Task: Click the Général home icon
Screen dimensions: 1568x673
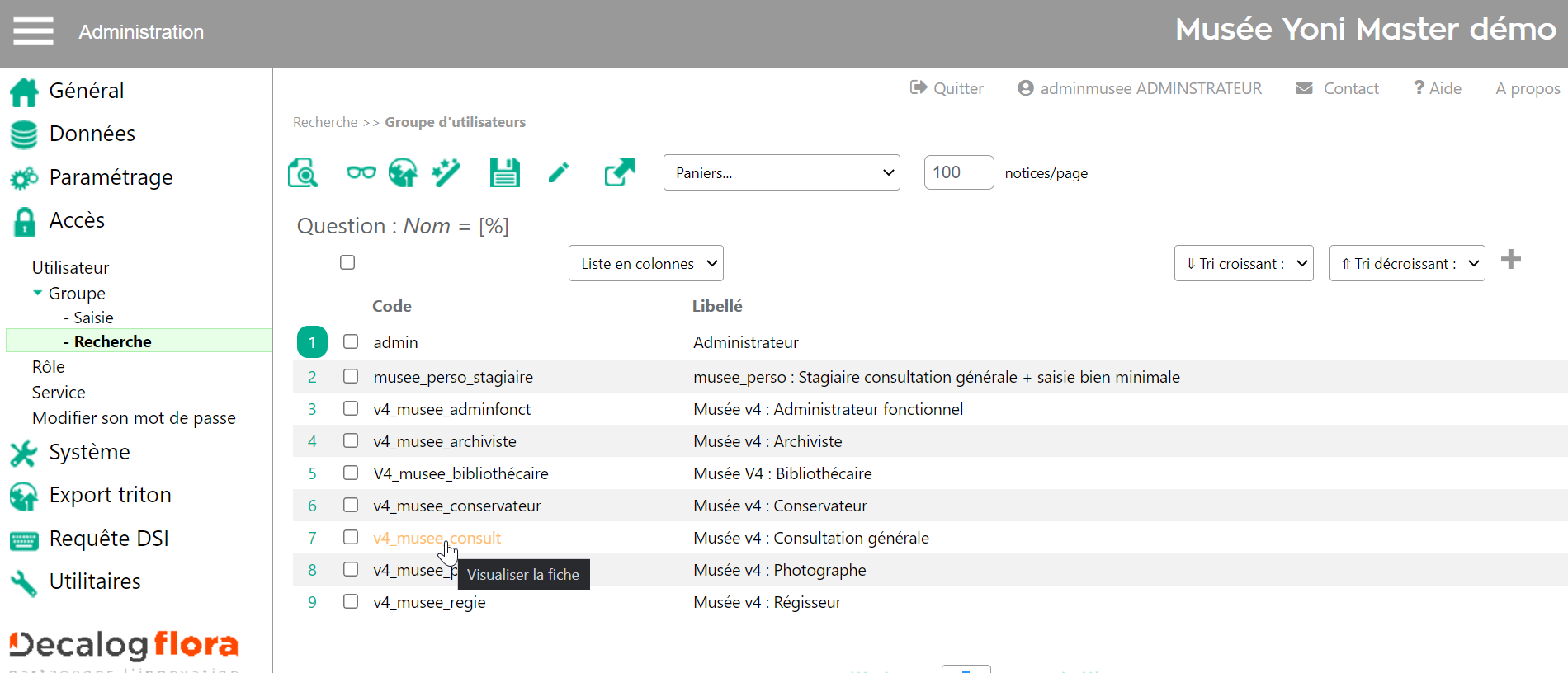Action: (24, 92)
